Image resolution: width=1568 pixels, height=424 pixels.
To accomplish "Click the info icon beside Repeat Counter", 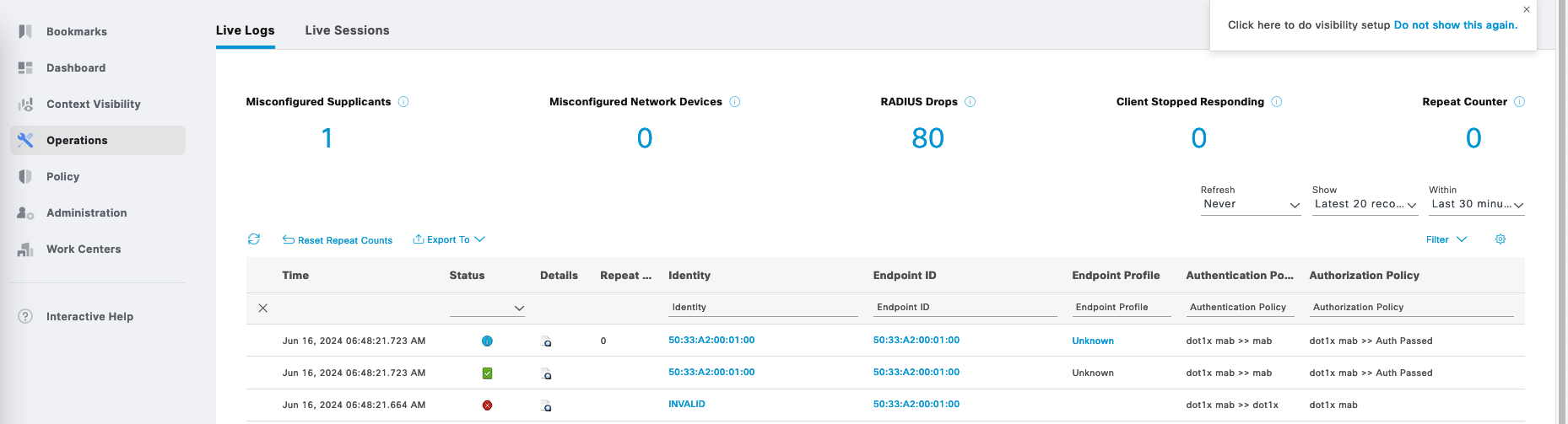I will 1519,102.
